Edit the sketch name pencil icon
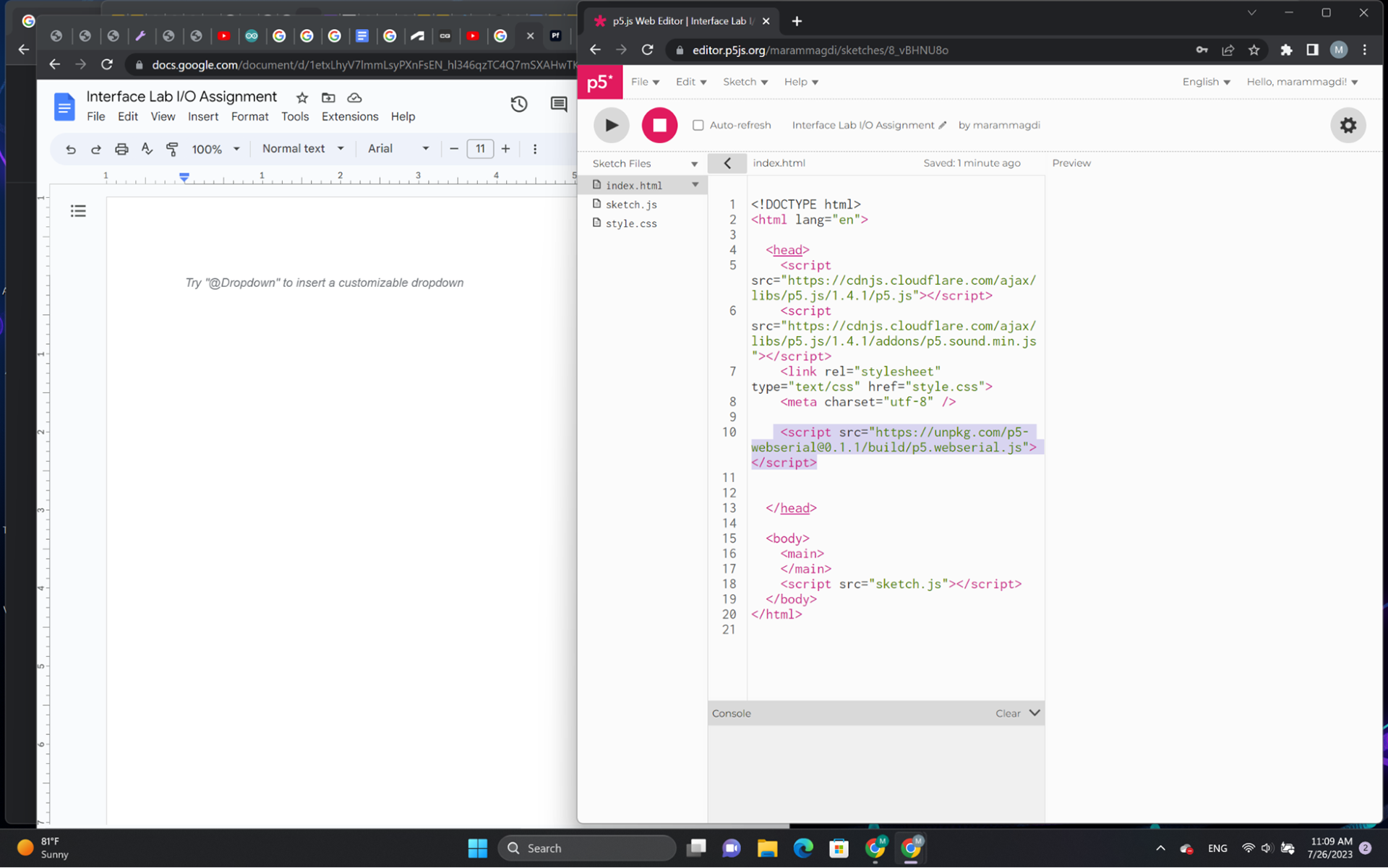 click(x=942, y=125)
